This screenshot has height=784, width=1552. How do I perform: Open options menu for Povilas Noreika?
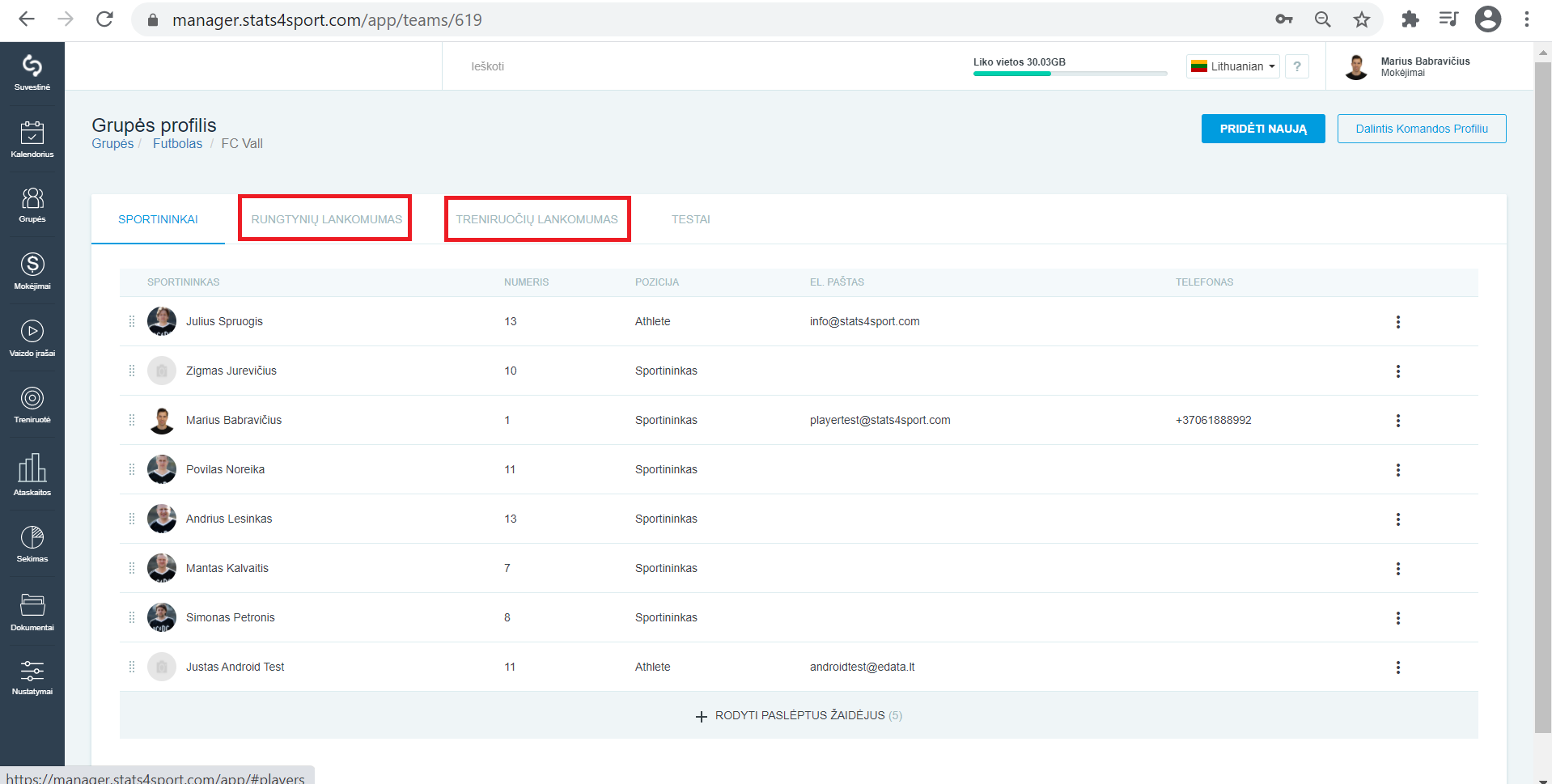(1397, 470)
